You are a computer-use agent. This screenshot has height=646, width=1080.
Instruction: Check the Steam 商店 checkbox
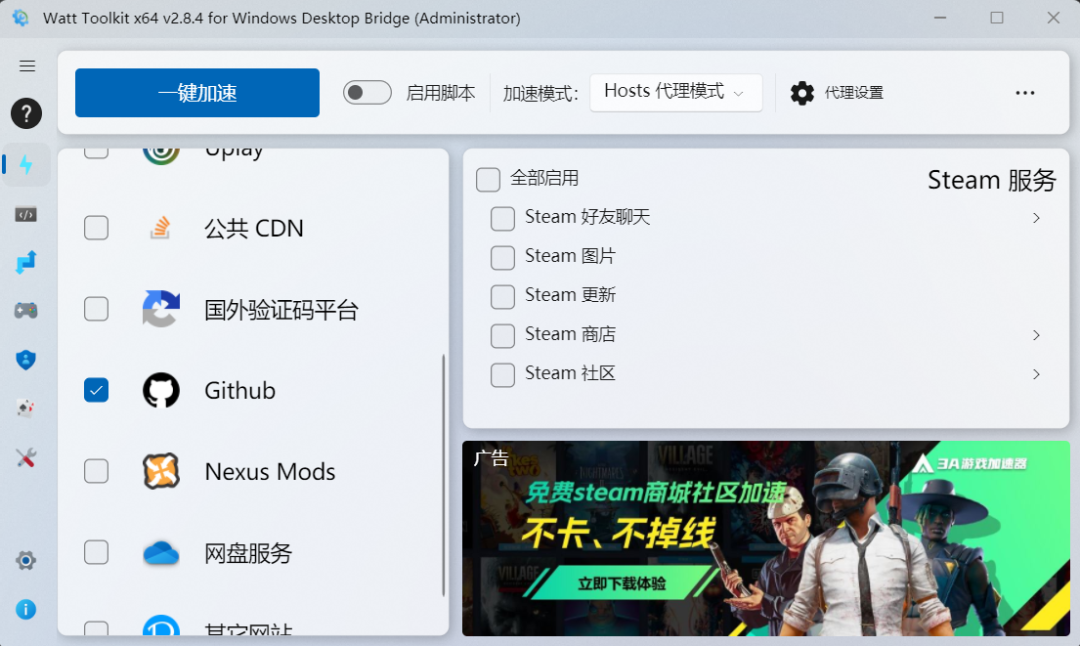click(502, 335)
